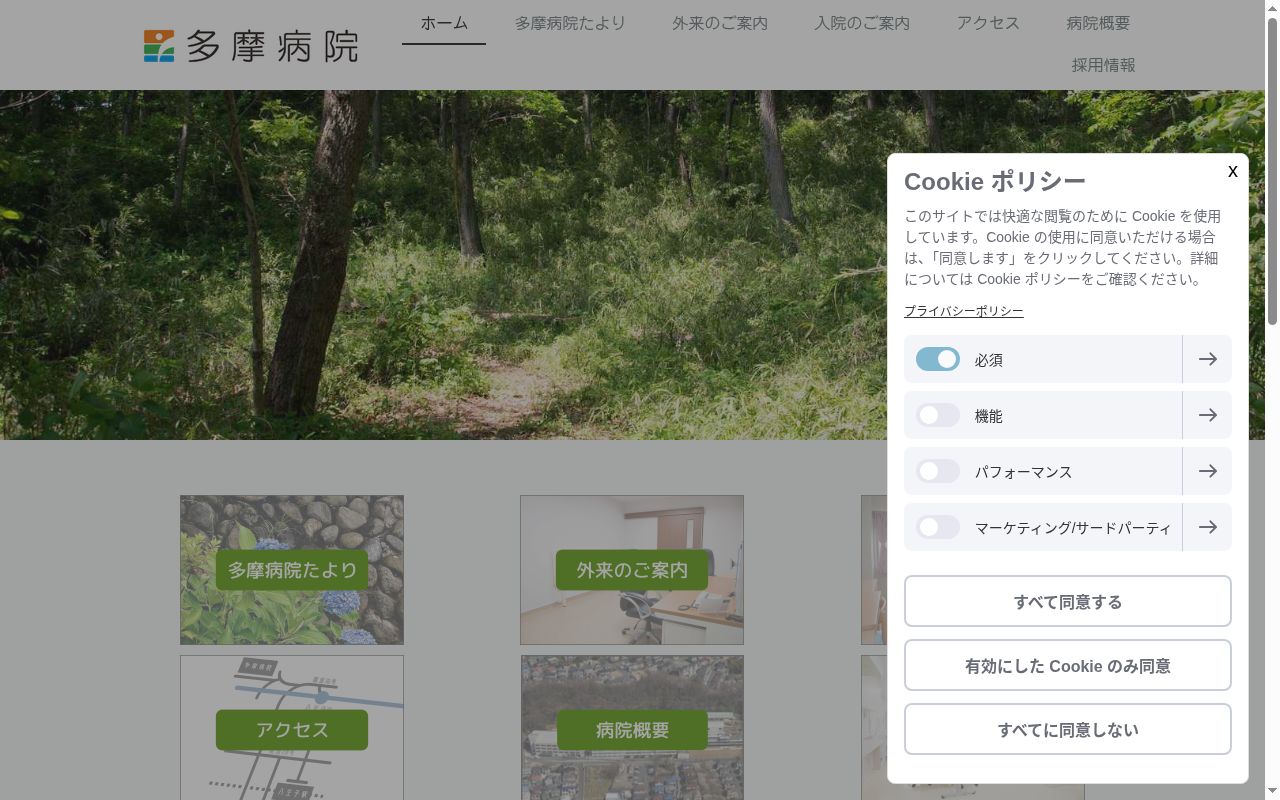The width and height of the screenshot is (1280, 800).
Task: Enable the パフォーマンス cookie switch
Action: pyautogui.click(x=938, y=471)
